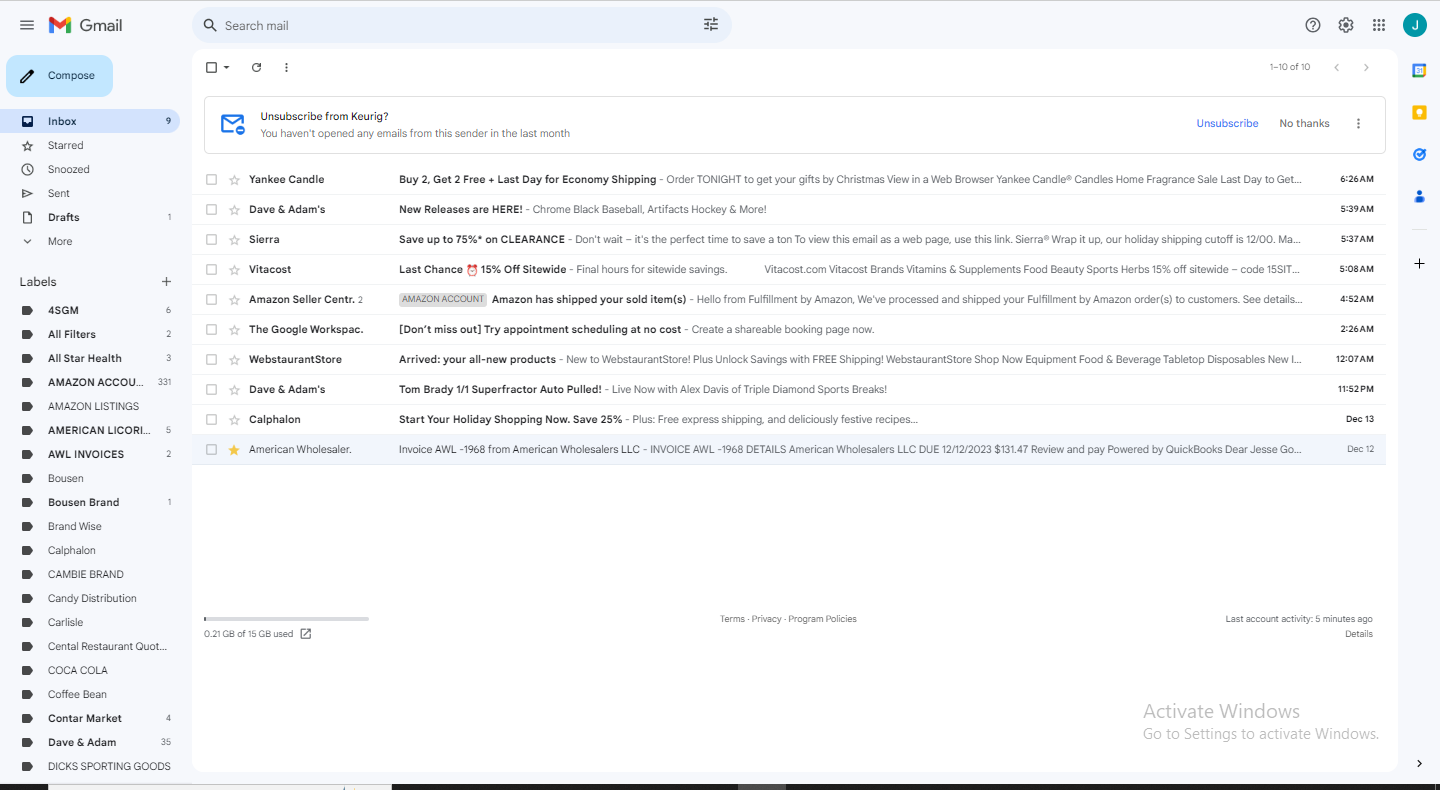The image size is (1440, 790).
Task: Select the WebstaurantStore email checkbox
Action: (x=211, y=360)
